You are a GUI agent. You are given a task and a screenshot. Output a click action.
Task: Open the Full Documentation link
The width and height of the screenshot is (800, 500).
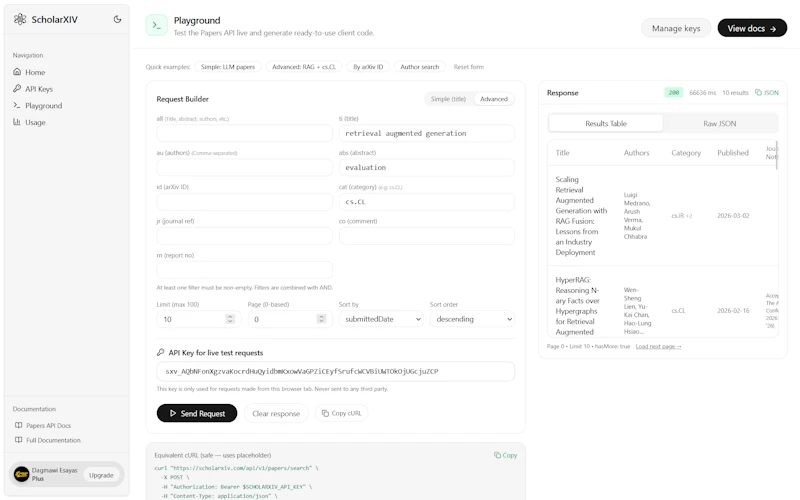coord(53,440)
